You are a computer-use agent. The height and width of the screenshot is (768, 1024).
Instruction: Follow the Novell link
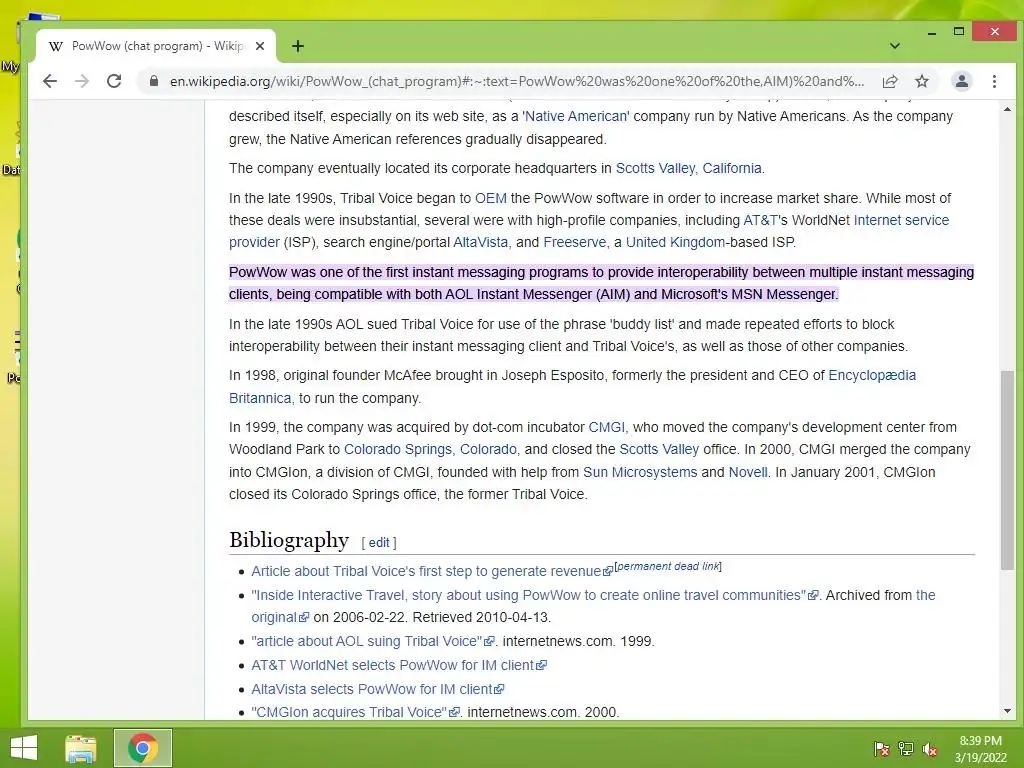[748, 472]
